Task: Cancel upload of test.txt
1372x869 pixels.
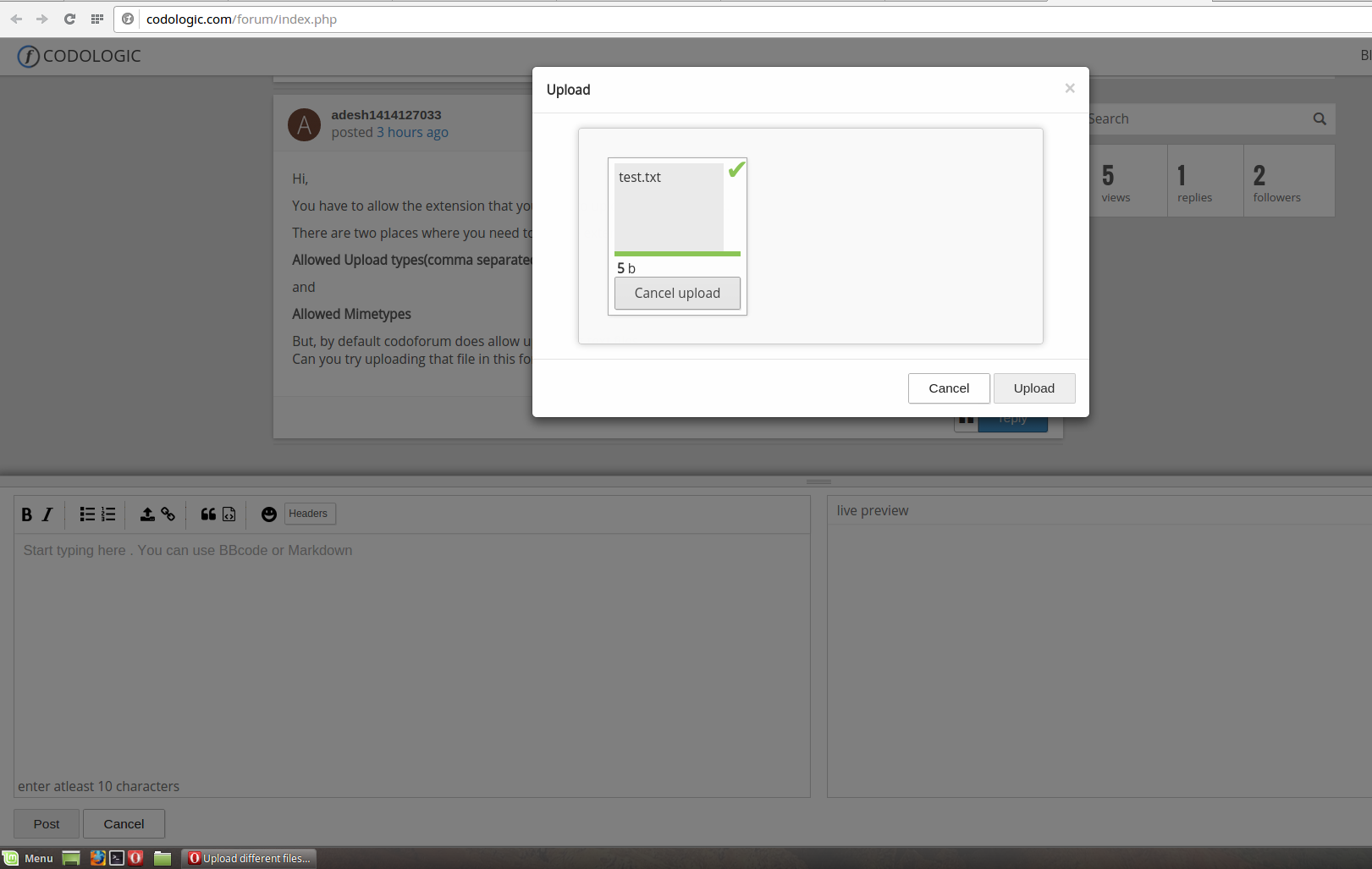Action: [x=677, y=293]
